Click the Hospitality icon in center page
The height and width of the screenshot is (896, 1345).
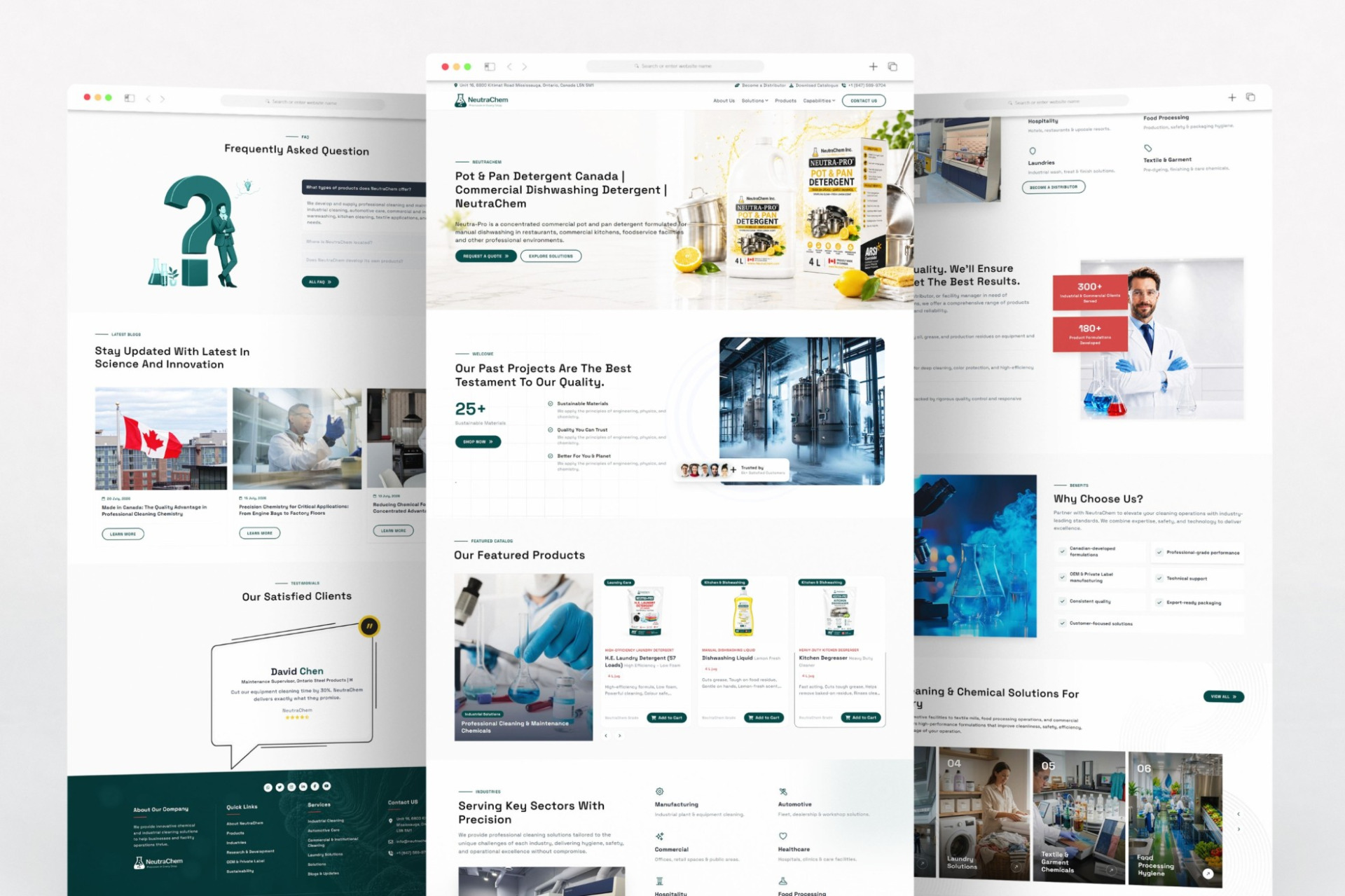point(659,881)
